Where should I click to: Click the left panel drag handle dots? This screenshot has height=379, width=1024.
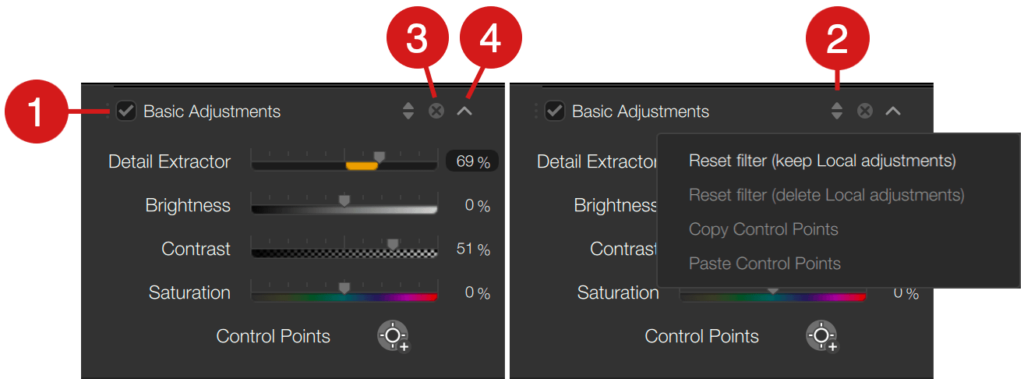108,112
